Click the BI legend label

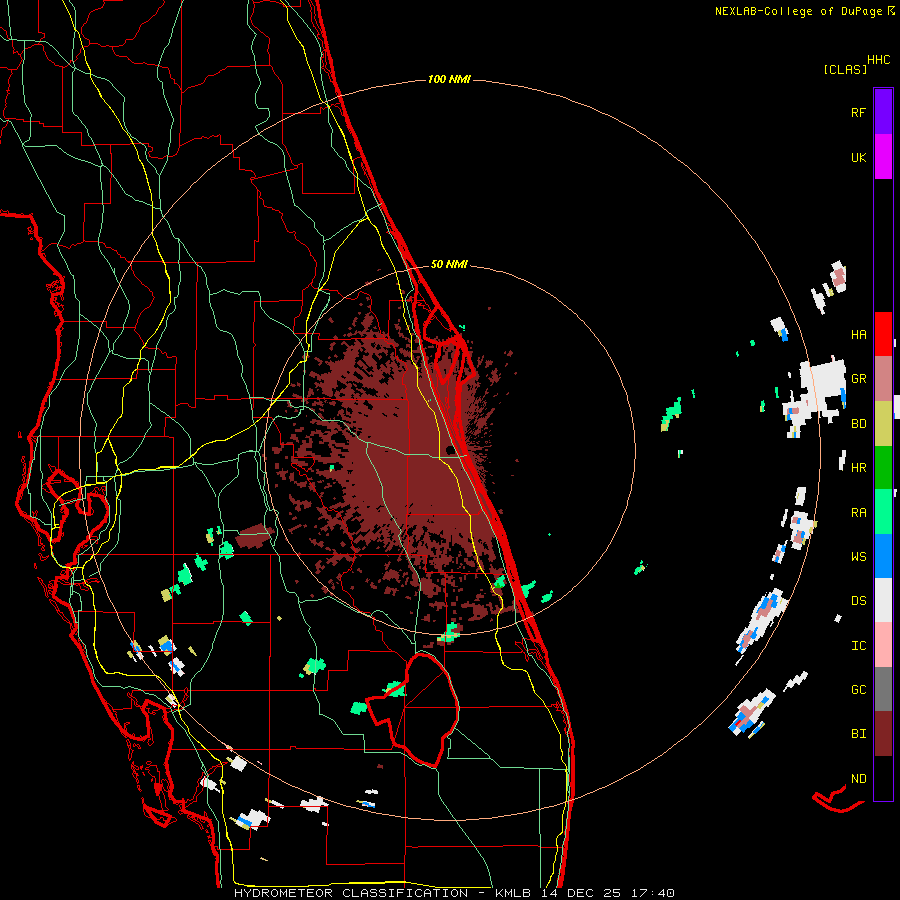(858, 734)
